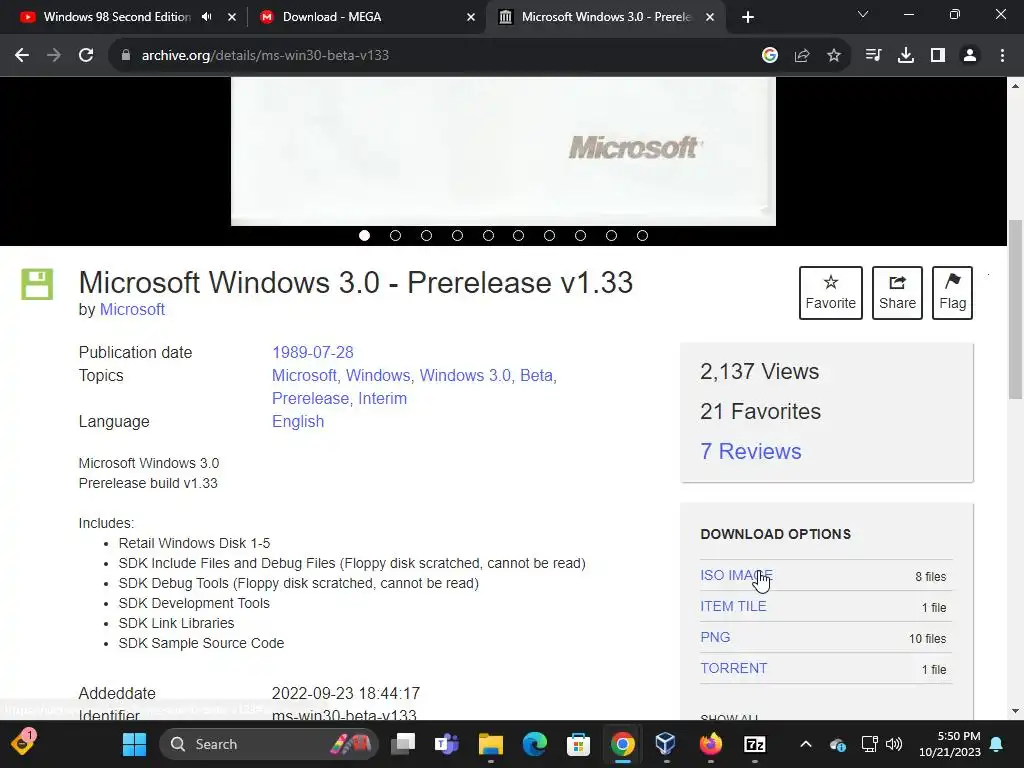This screenshot has width=1024, height=768.
Task: Close the Windows 98 Second Edition tab
Action: [x=232, y=17]
